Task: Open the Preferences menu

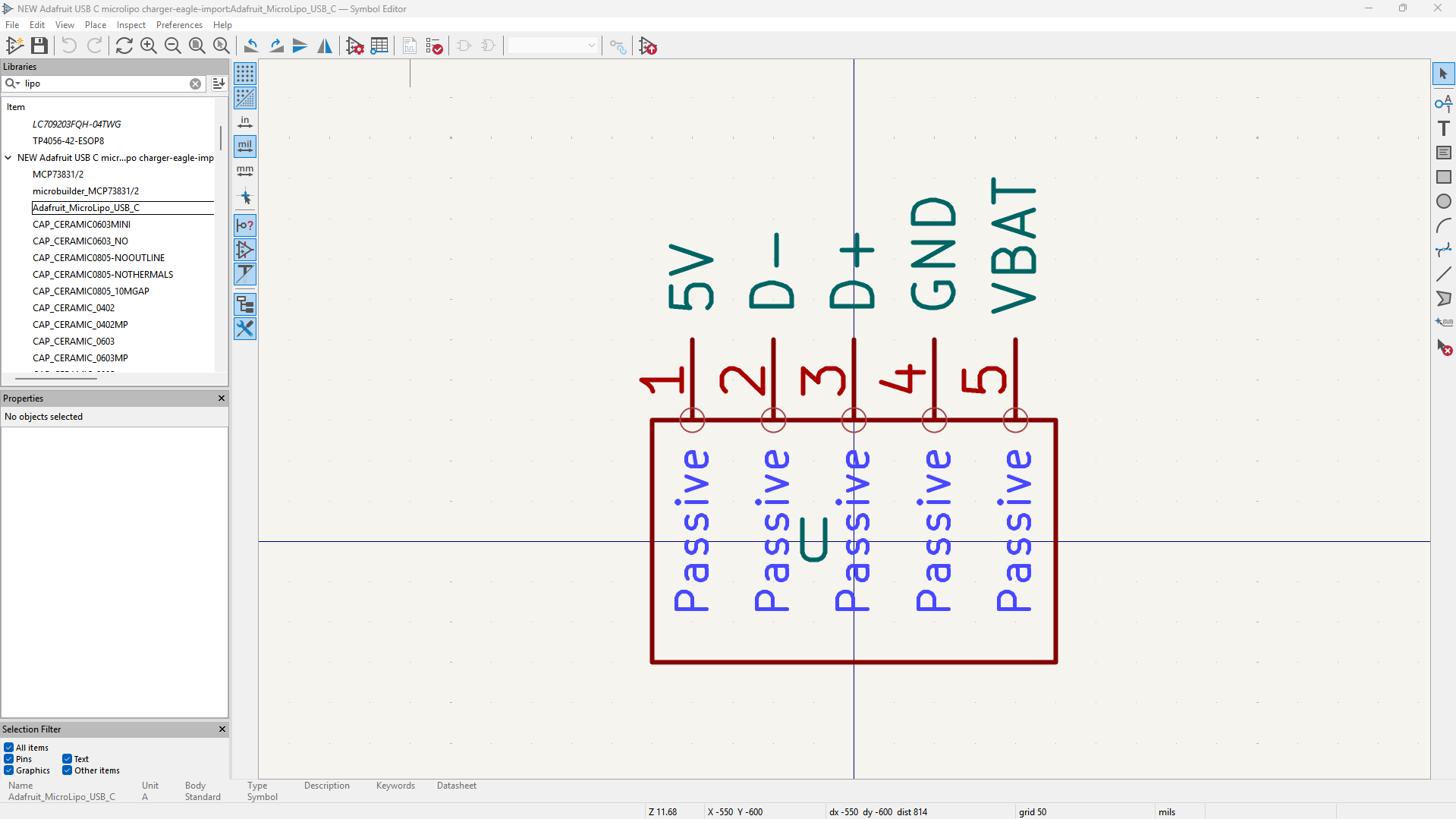Action: click(179, 25)
